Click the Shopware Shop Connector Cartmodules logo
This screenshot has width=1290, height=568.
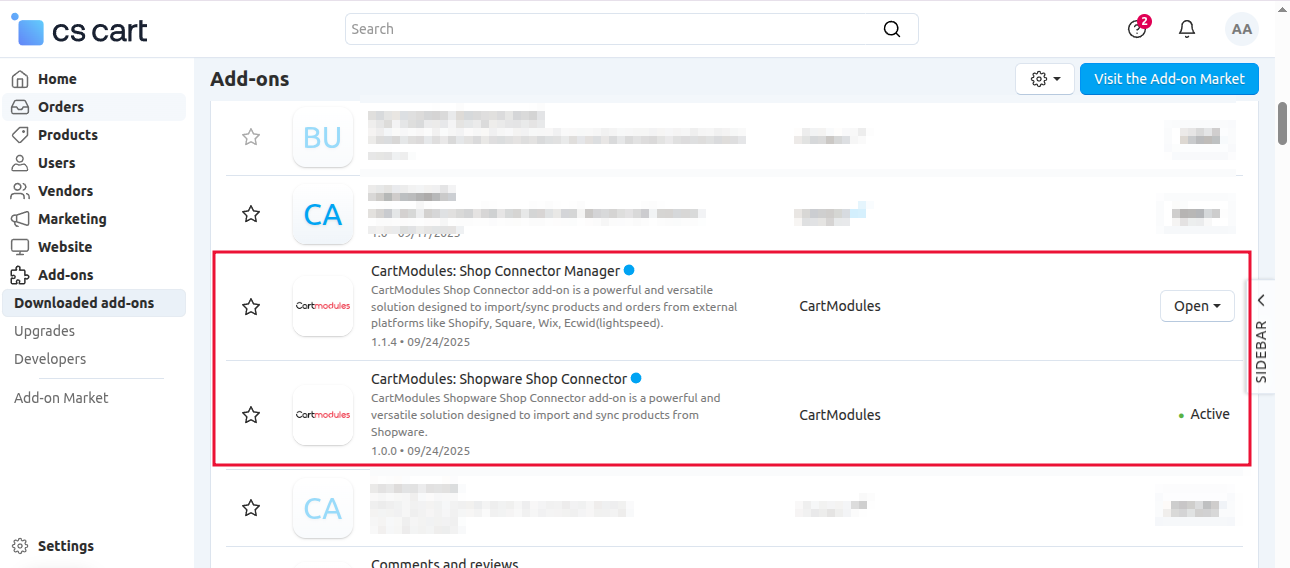[x=323, y=414]
